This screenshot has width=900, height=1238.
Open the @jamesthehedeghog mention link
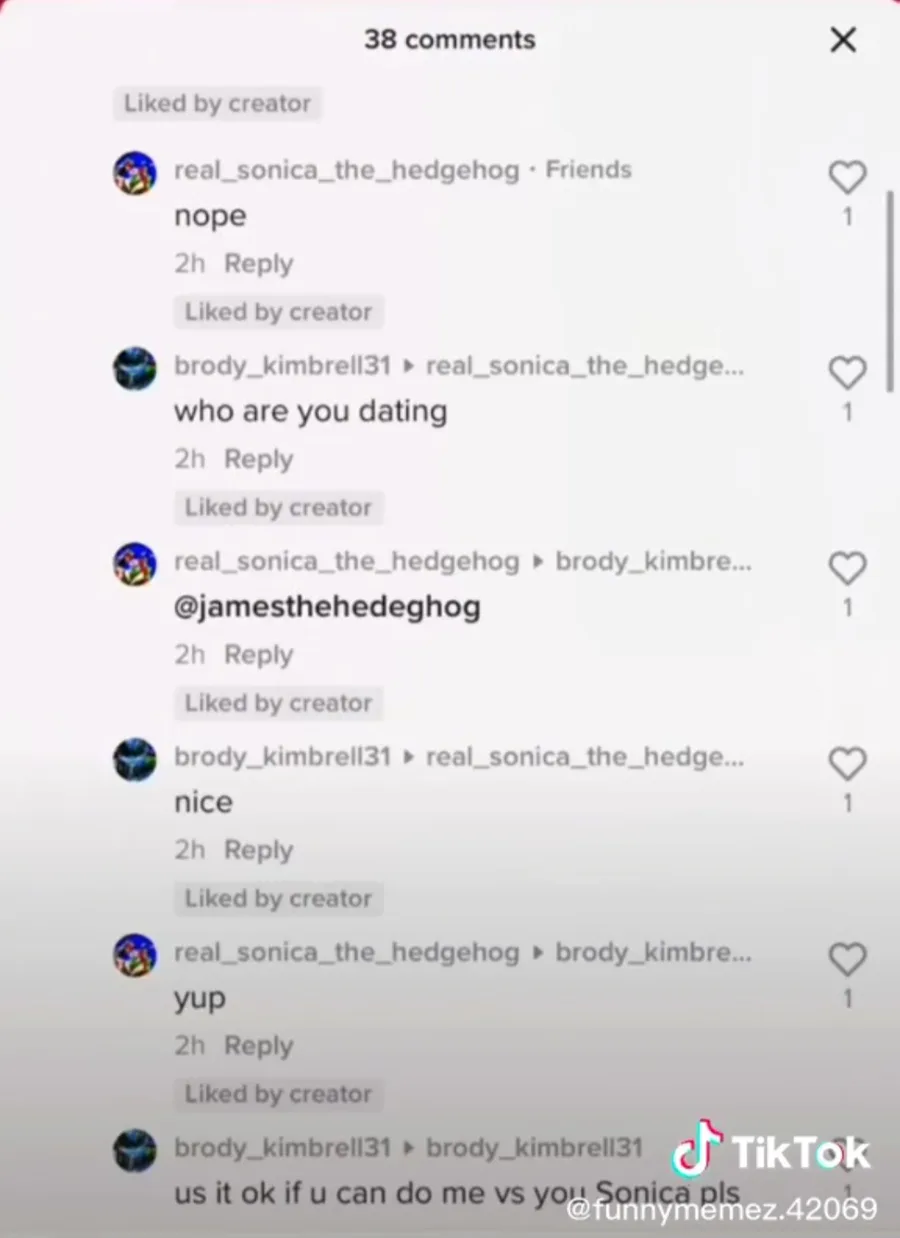pyautogui.click(x=327, y=607)
